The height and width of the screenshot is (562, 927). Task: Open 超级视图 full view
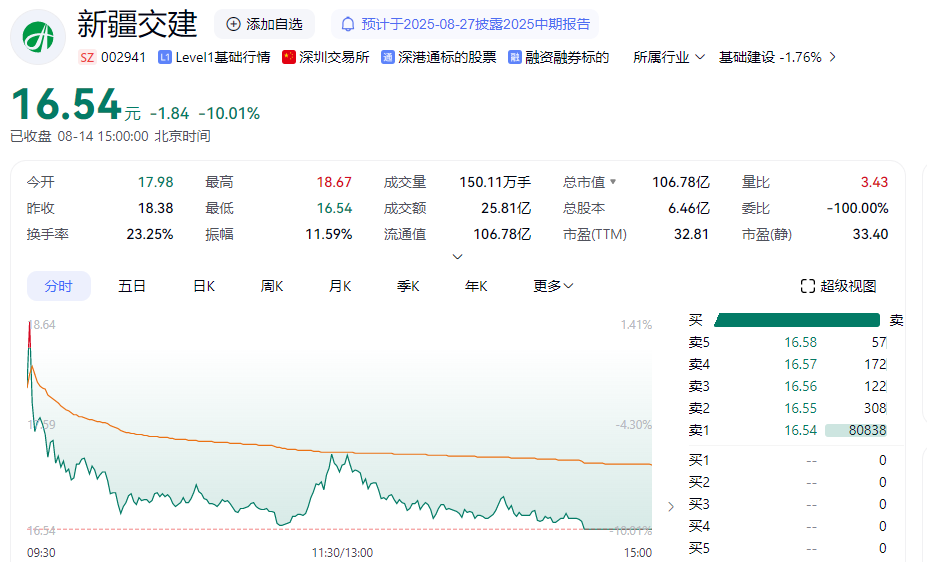tap(838, 286)
